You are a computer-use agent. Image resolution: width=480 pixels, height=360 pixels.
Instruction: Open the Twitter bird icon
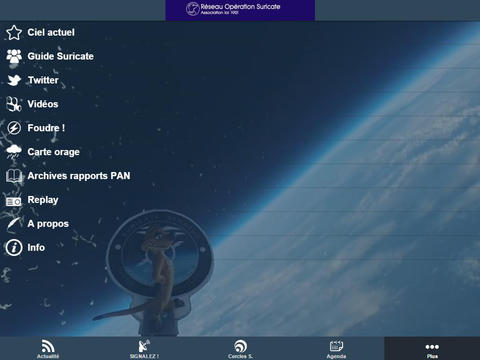click(14, 80)
